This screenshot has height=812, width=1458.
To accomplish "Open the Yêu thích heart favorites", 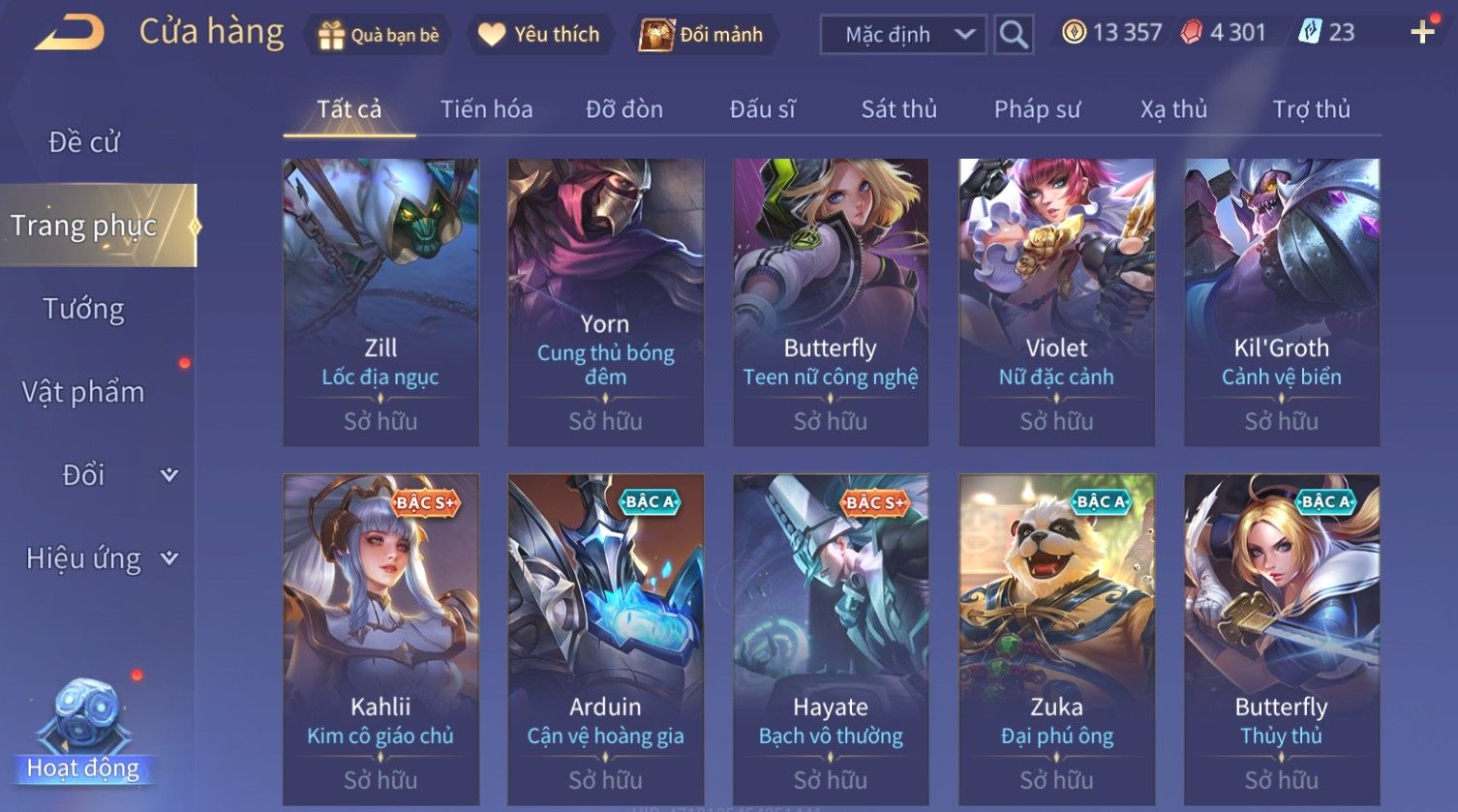I will 492,35.
